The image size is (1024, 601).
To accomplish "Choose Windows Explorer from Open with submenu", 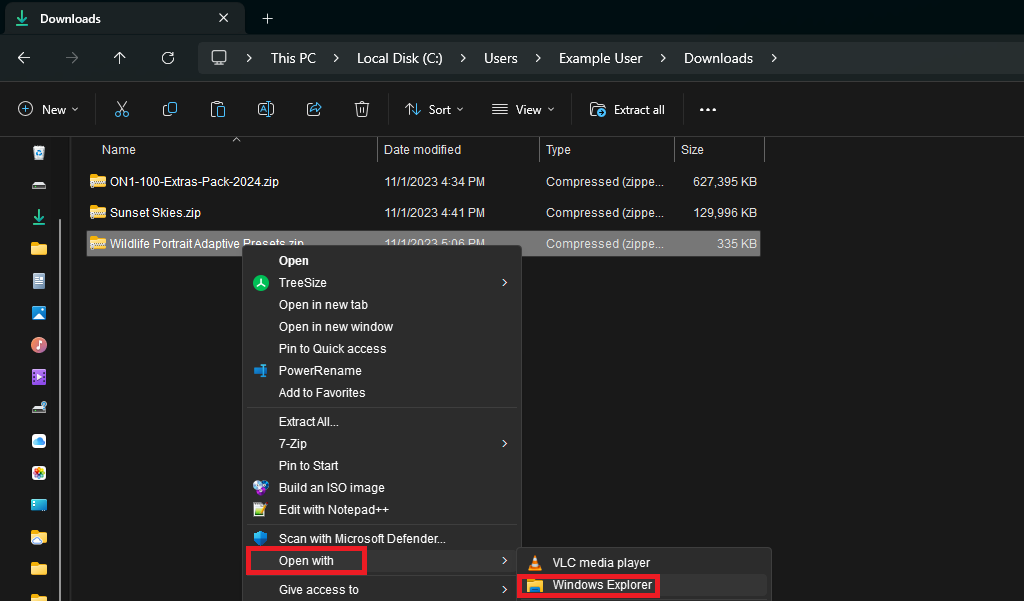I will [601, 585].
